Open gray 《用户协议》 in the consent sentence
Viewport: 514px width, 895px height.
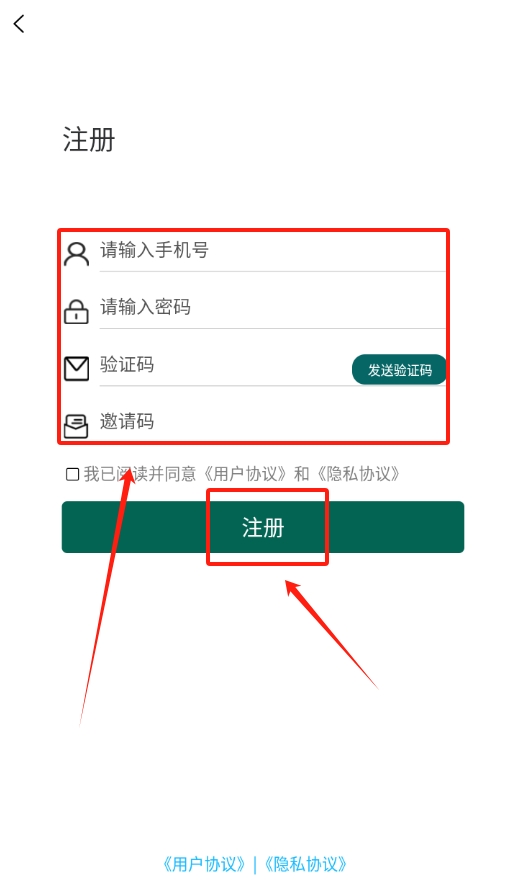pyautogui.click(x=246, y=474)
